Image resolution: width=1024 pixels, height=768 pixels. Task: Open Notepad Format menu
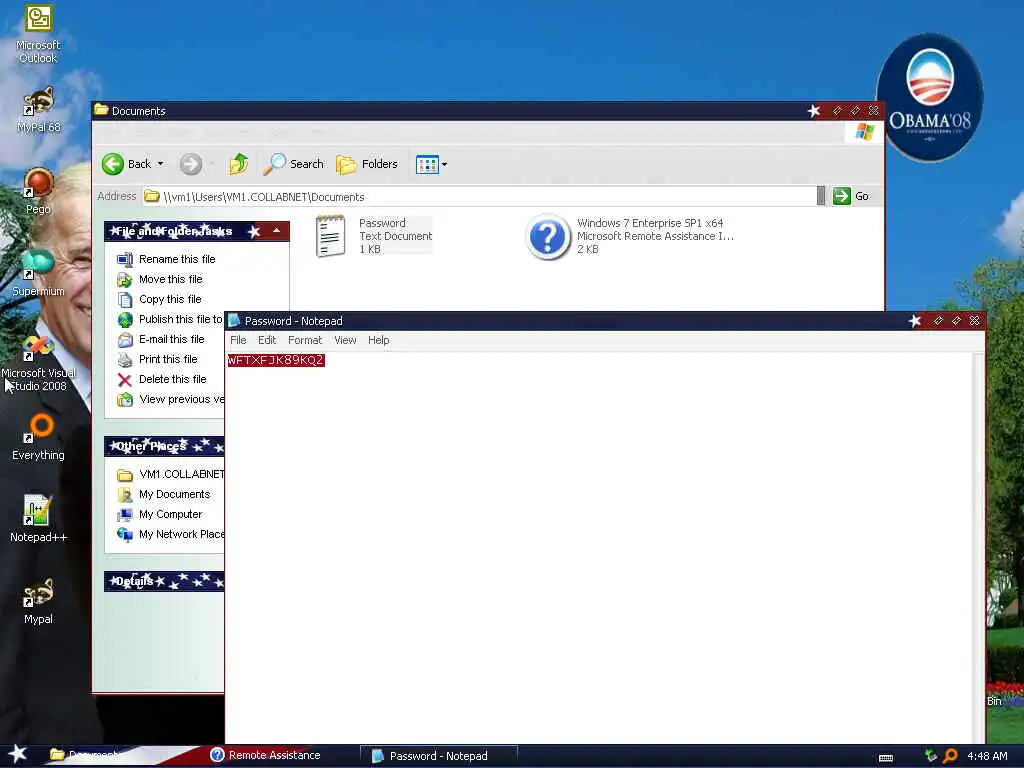(x=305, y=340)
